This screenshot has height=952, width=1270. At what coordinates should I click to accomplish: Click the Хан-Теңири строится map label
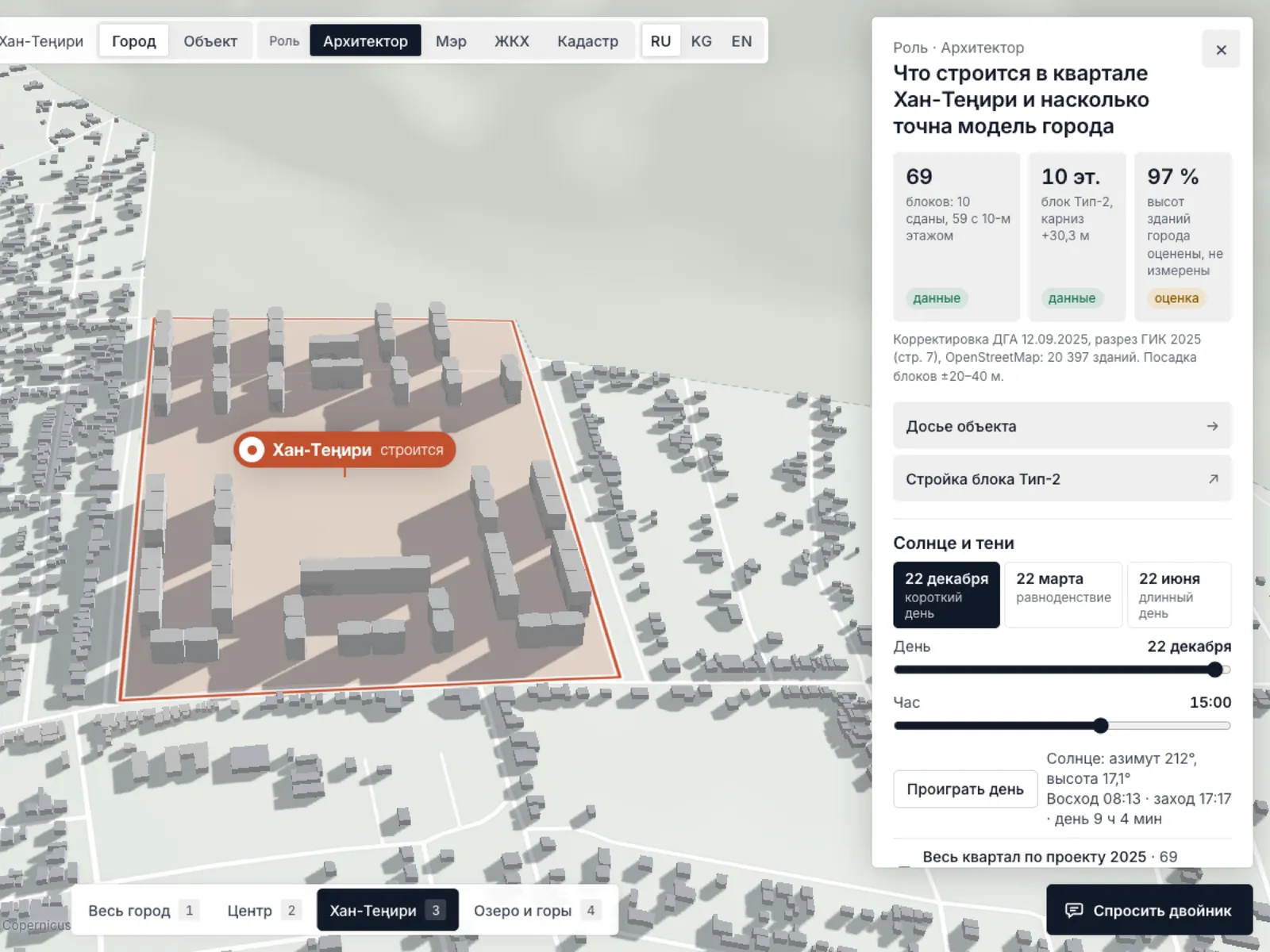click(344, 450)
